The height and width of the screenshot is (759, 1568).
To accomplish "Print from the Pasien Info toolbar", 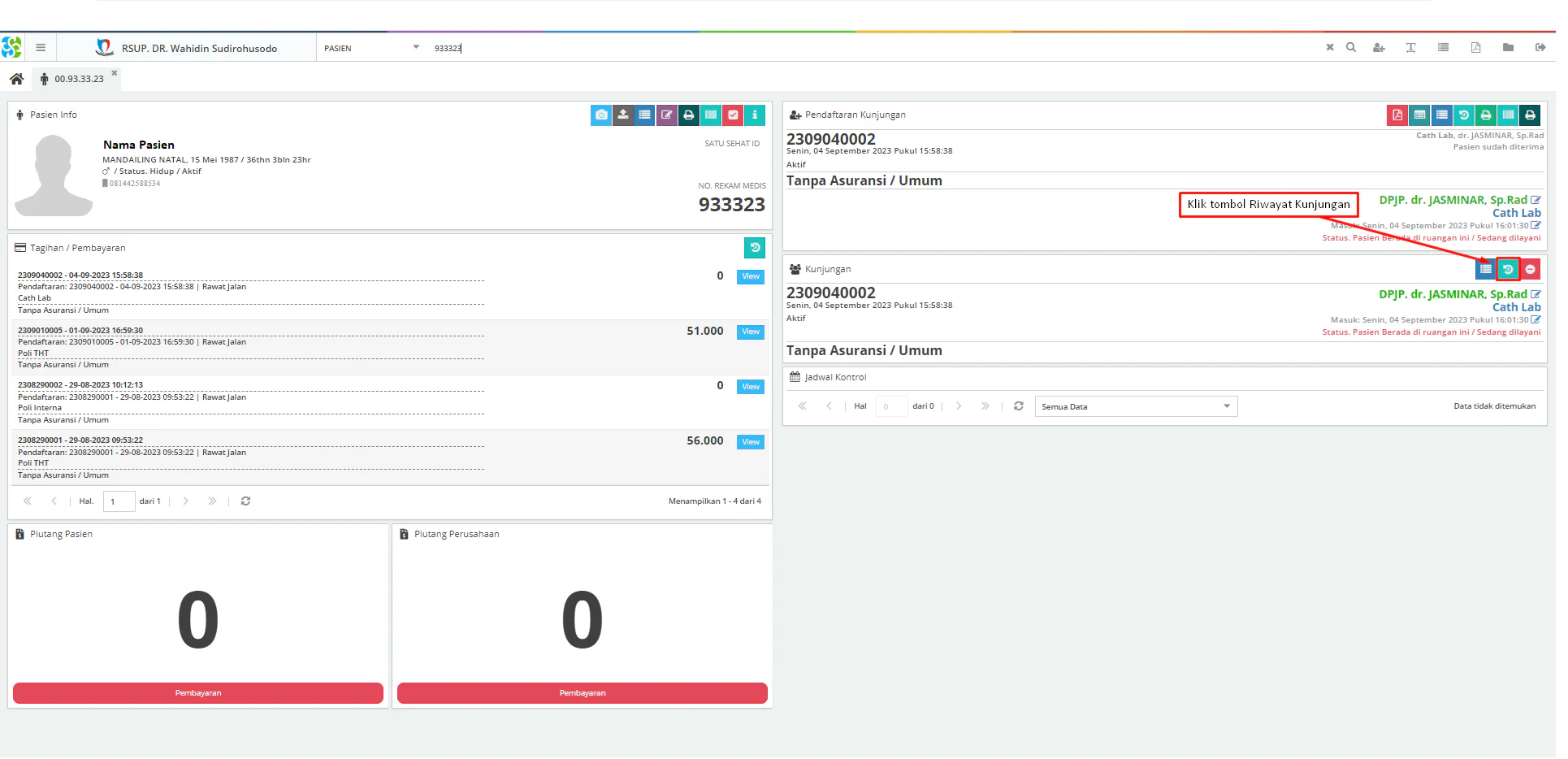I will point(689,115).
